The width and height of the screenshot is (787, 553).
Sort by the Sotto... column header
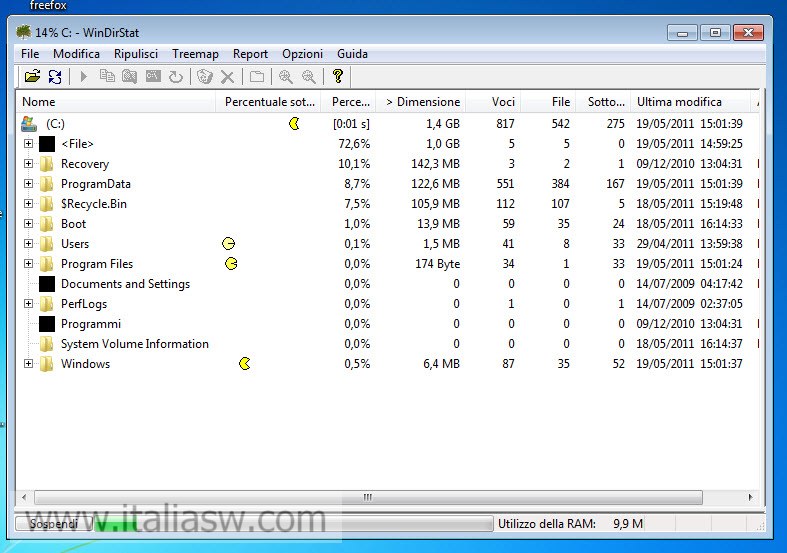[604, 102]
